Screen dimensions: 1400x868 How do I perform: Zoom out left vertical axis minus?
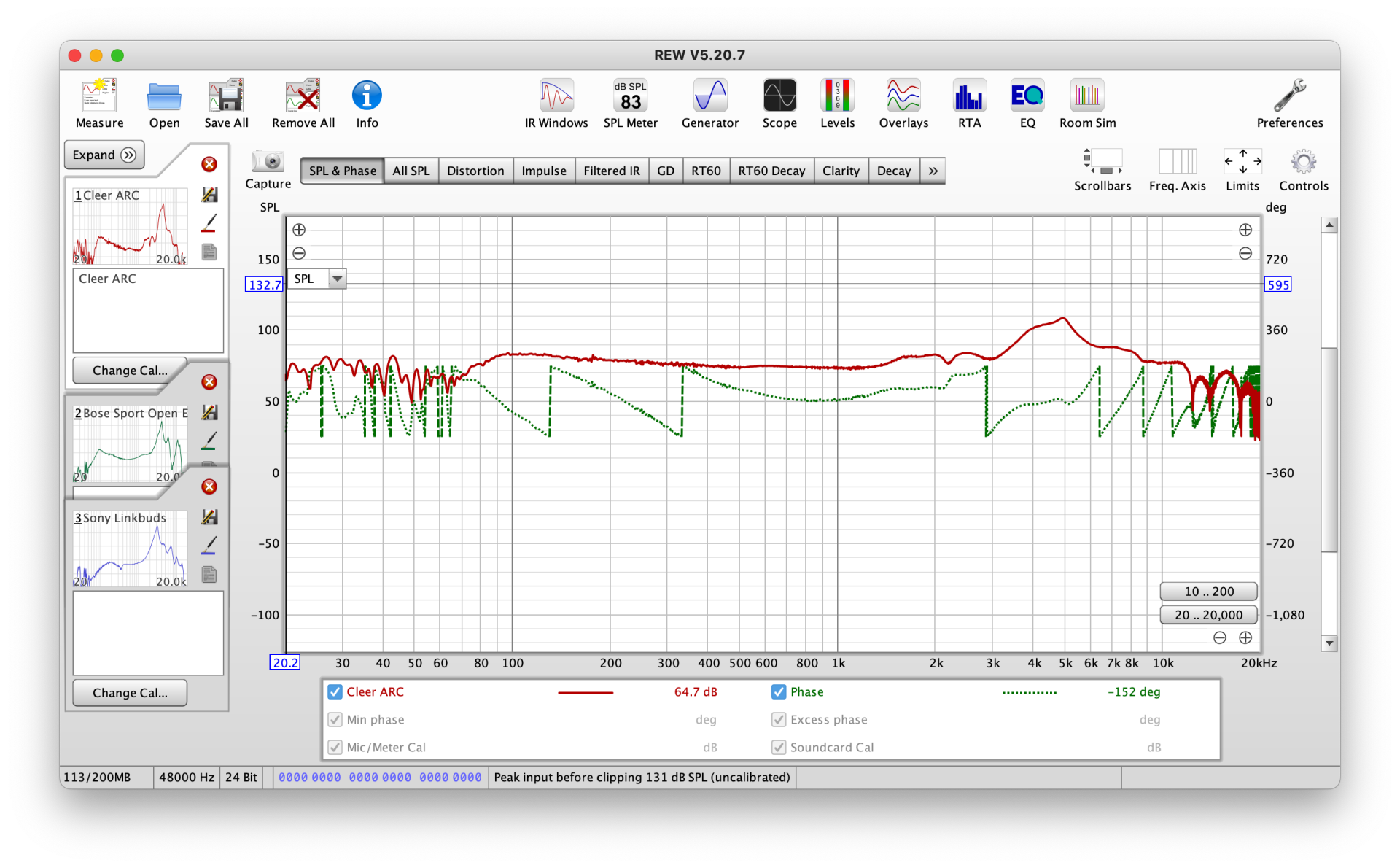pyautogui.click(x=299, y=253)
